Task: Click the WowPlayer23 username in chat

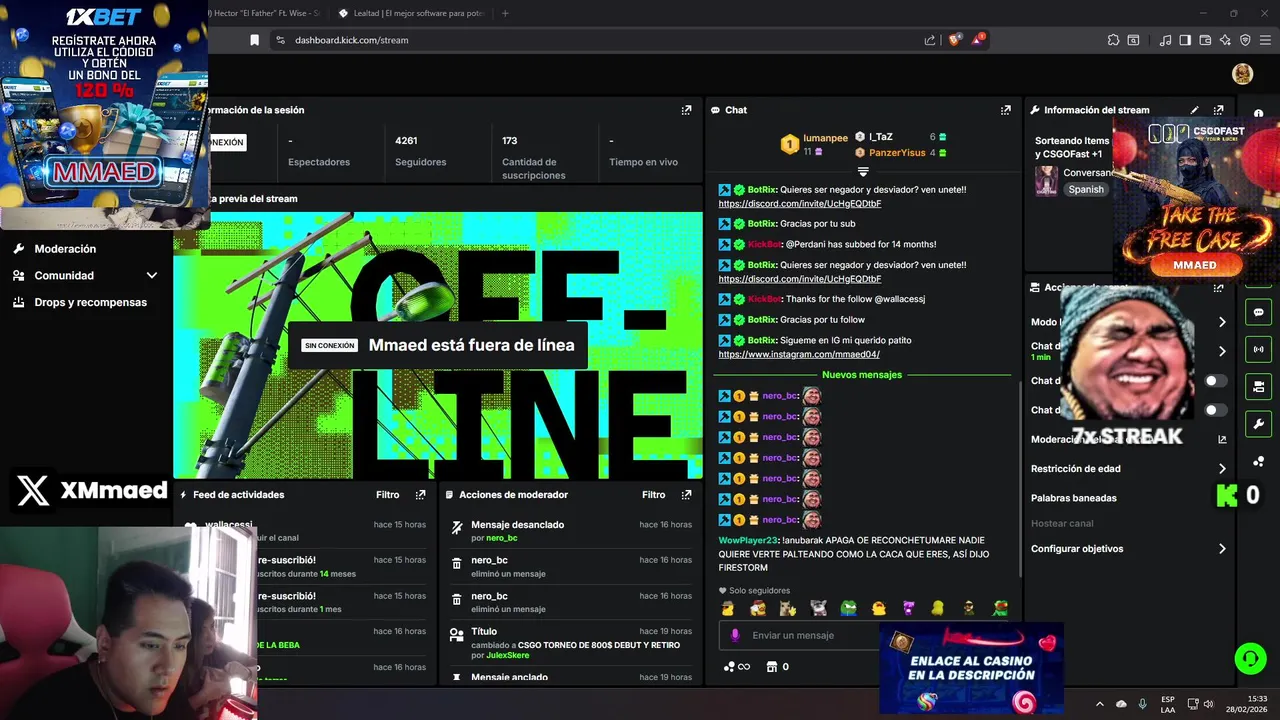Action: pos(748,540)
